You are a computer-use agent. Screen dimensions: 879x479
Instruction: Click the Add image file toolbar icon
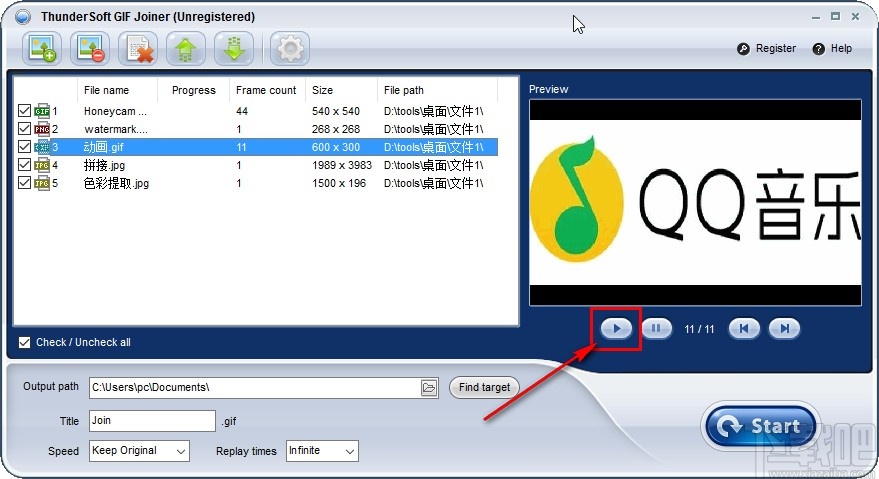[43, 49]
